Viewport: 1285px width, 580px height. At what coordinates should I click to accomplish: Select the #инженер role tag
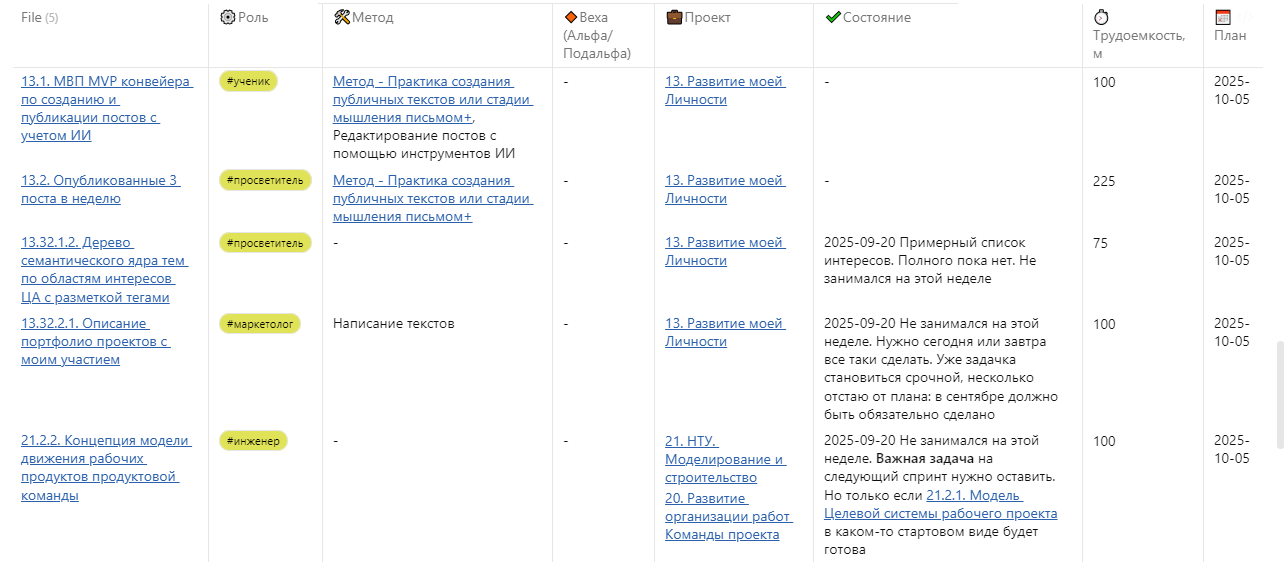pos(253,440)
